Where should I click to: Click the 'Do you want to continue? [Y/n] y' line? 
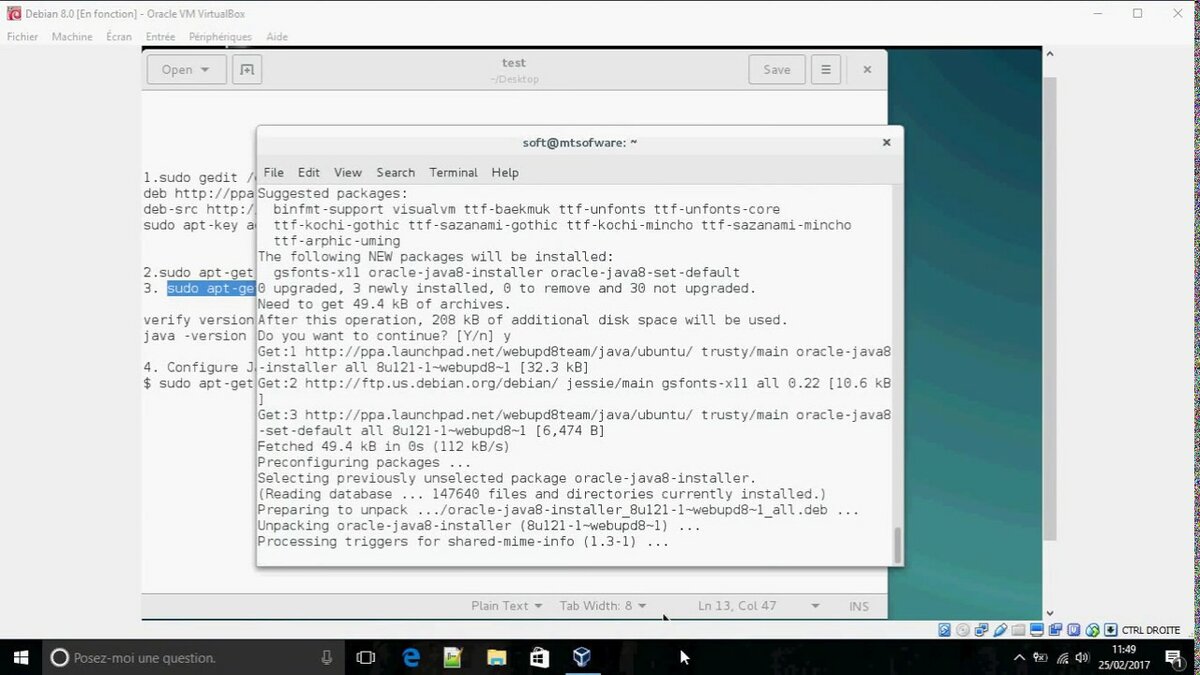tap(384, 336)
